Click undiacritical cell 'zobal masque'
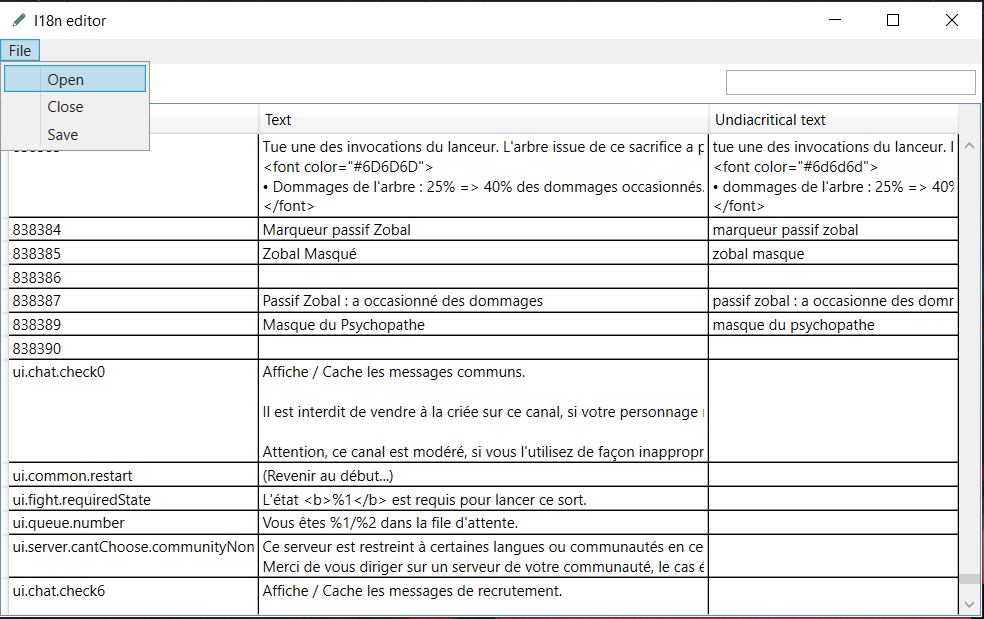984x619 pixels. pos(833,254)
